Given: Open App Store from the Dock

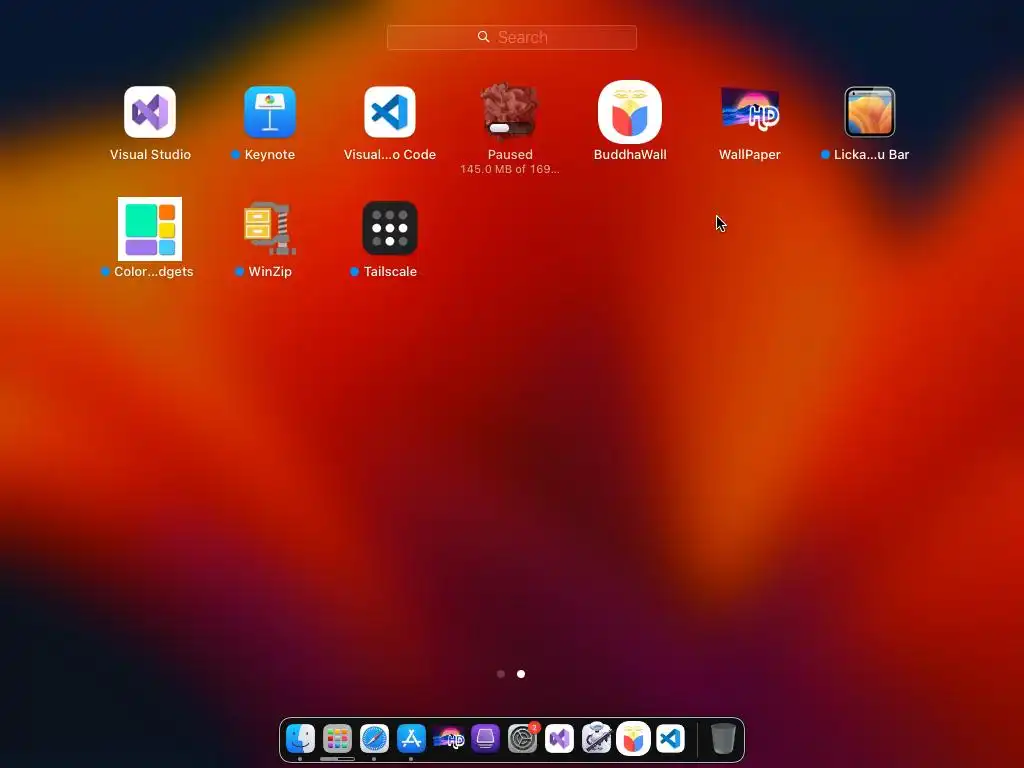Looking at the screenshot, I should pos(411,739).
